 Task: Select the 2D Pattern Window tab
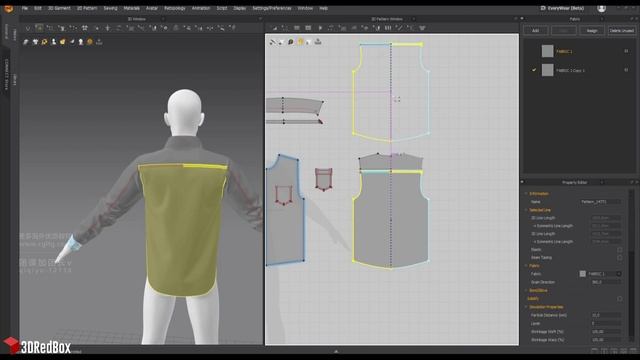(387, 19)
